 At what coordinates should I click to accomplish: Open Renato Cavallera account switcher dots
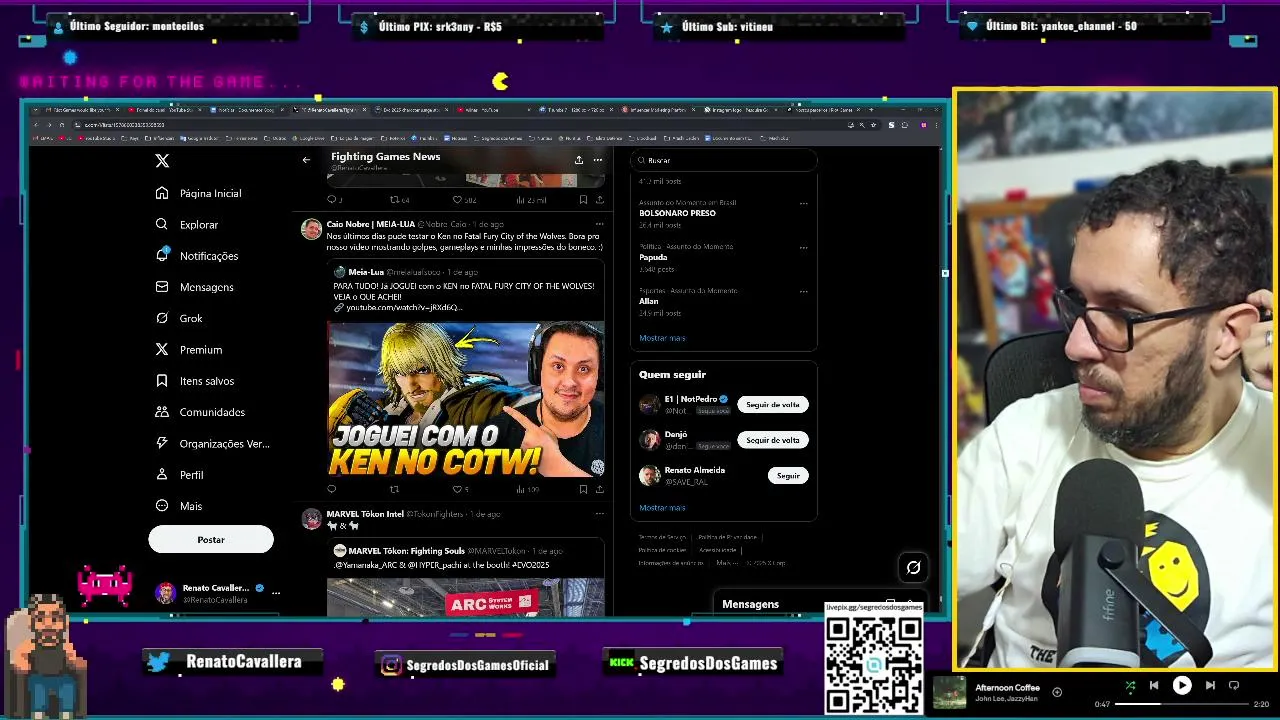[276, 593]
